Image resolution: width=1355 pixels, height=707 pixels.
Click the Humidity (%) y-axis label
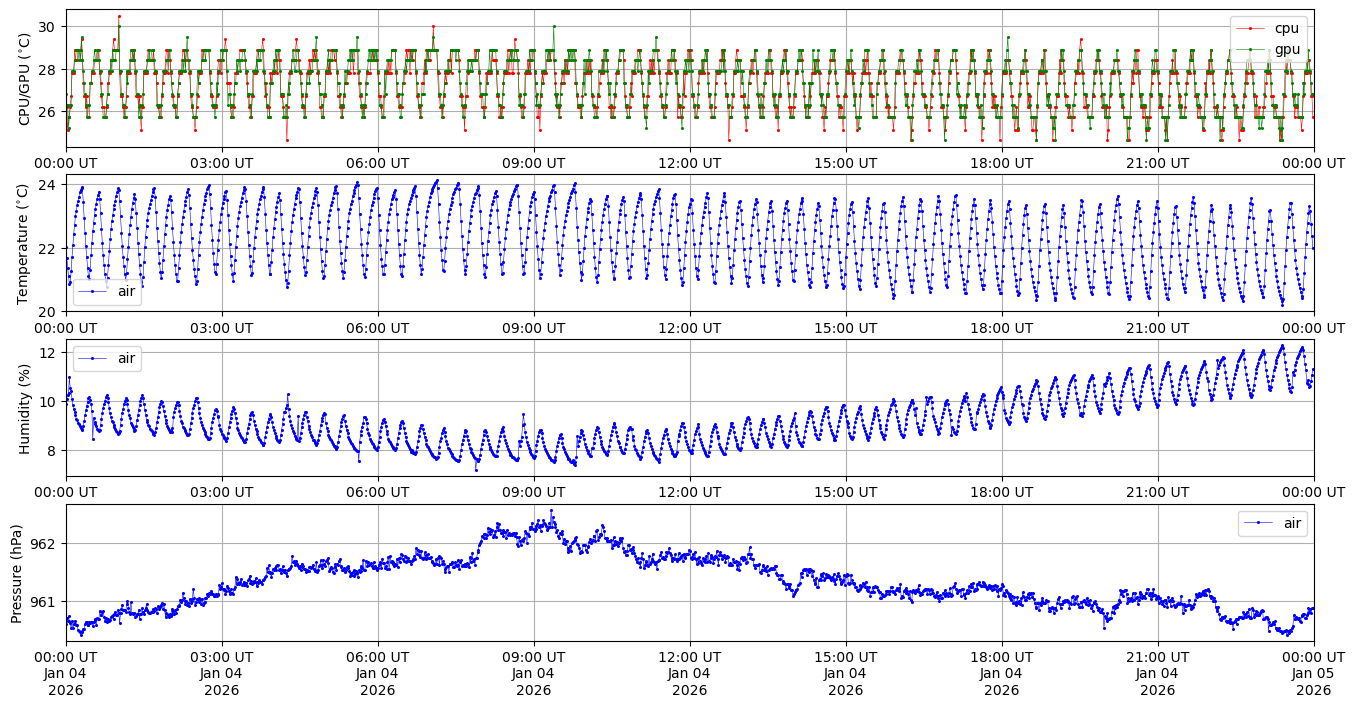tap(24, 407)
